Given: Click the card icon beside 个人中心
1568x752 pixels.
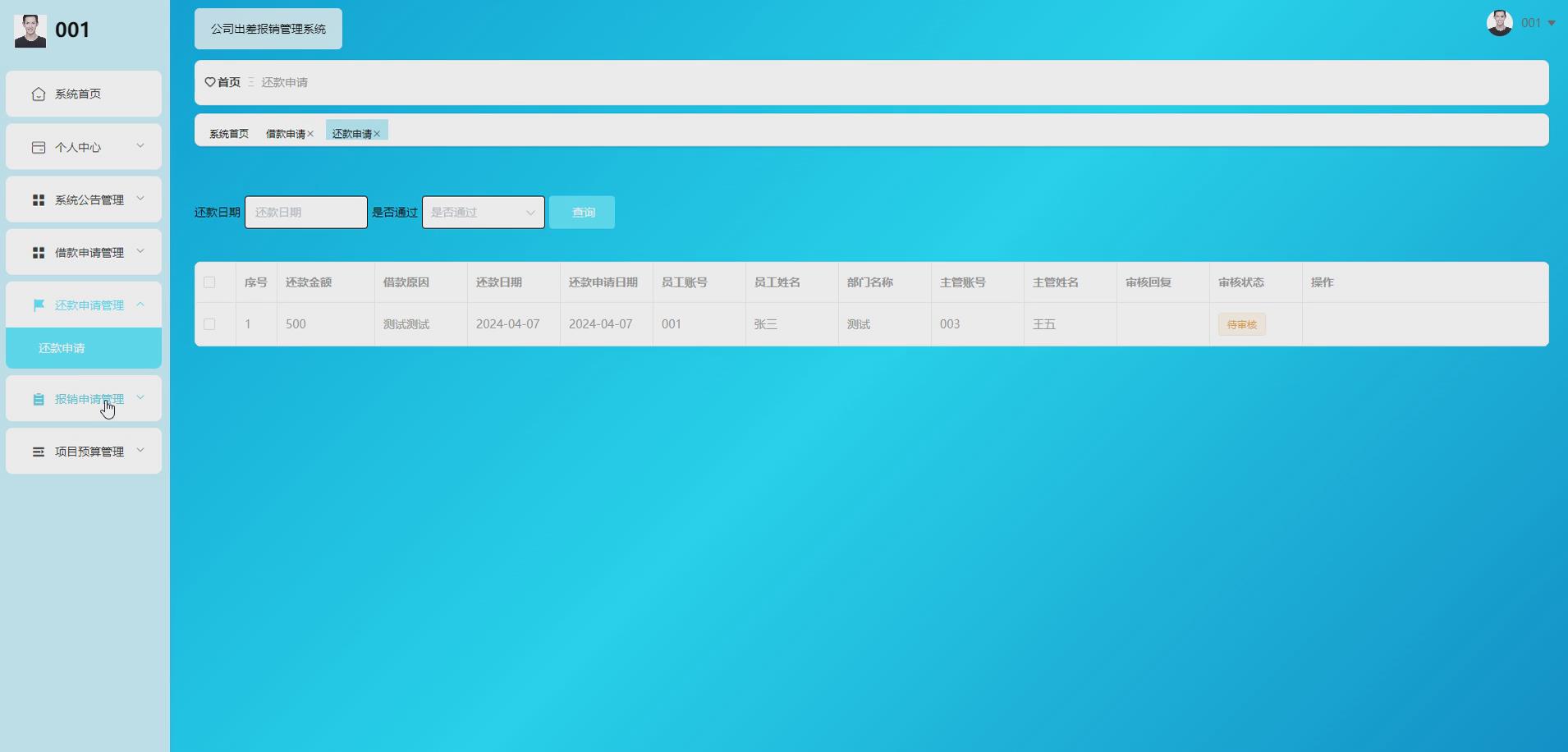Looking at the screenshot, I should (x=39, y=148).
